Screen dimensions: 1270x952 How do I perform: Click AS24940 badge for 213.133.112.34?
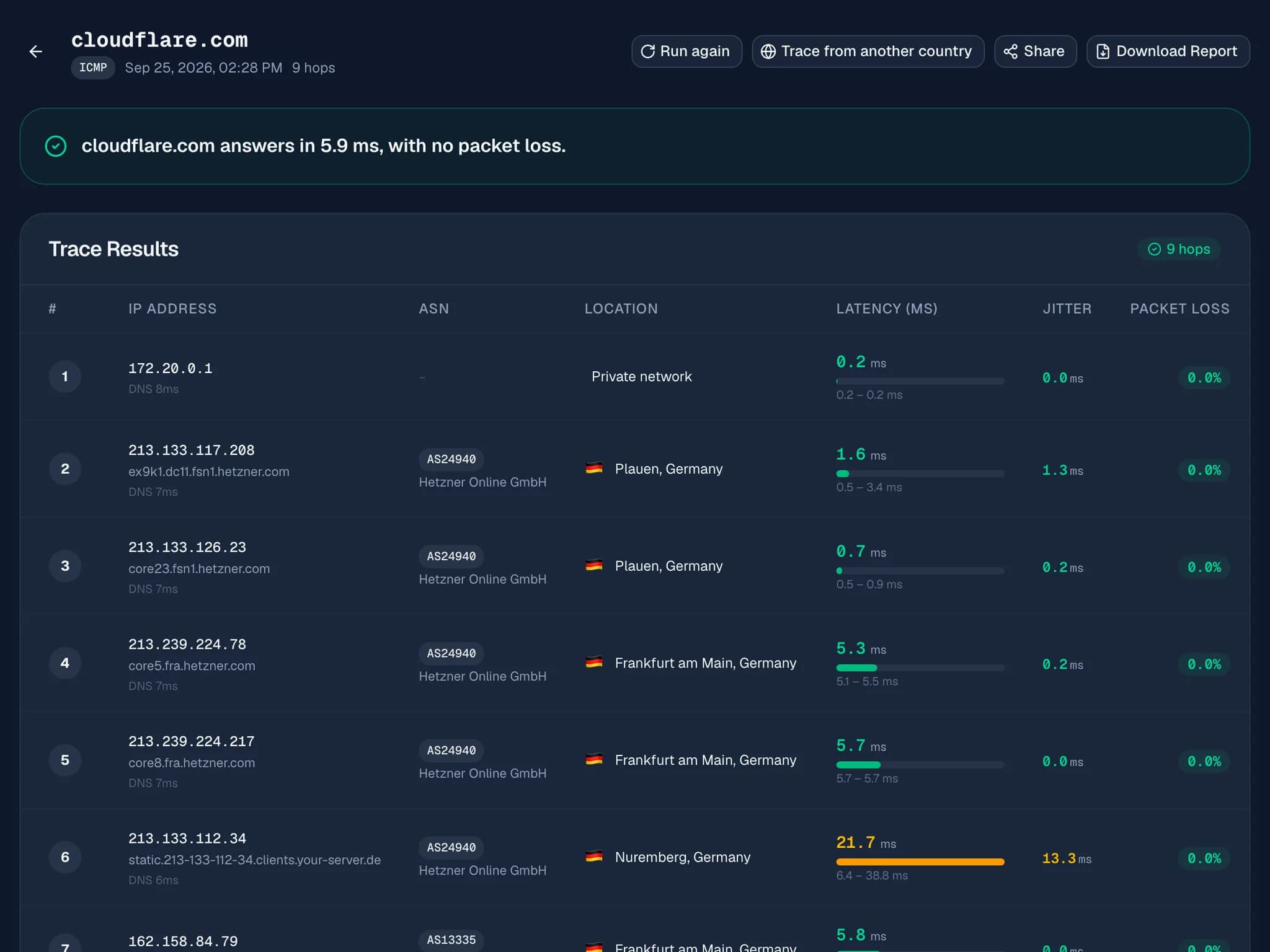pyautogui.click(x=451, y=848)
